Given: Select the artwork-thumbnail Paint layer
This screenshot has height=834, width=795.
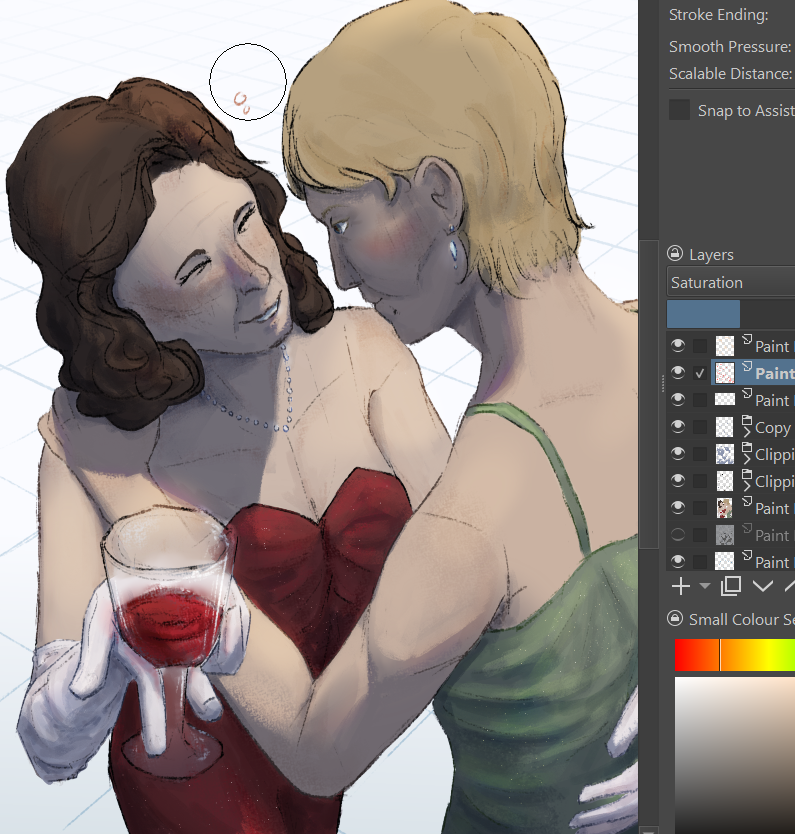Looking at the screenshot, I should click(724, 508).
